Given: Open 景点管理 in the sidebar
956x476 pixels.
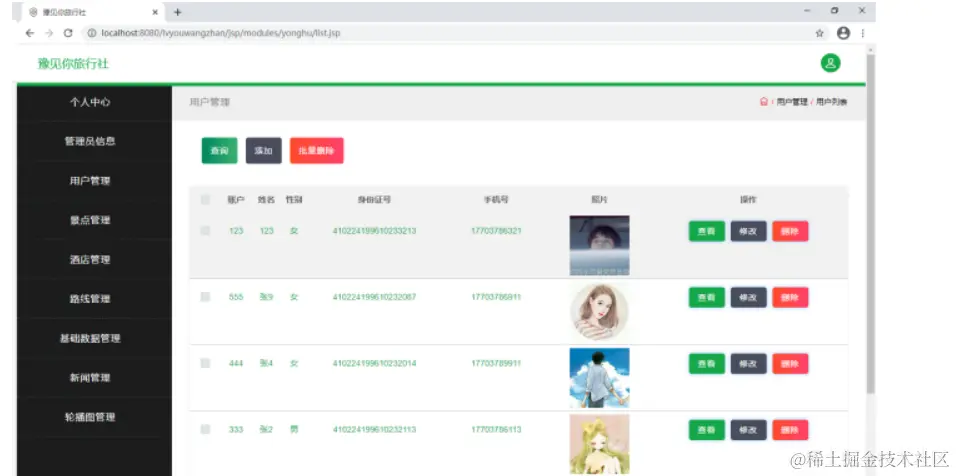Looking at the screenshot, I should [x=90, y=220].
